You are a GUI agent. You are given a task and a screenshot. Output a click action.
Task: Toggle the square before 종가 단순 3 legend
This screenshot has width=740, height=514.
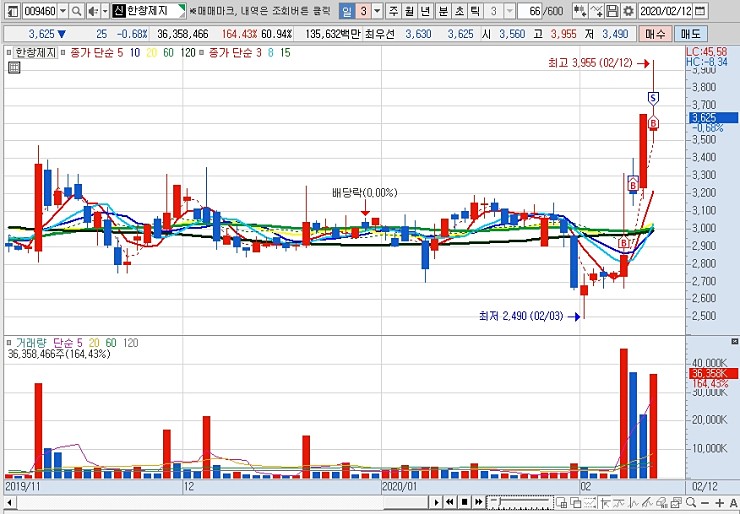[202, 53]
